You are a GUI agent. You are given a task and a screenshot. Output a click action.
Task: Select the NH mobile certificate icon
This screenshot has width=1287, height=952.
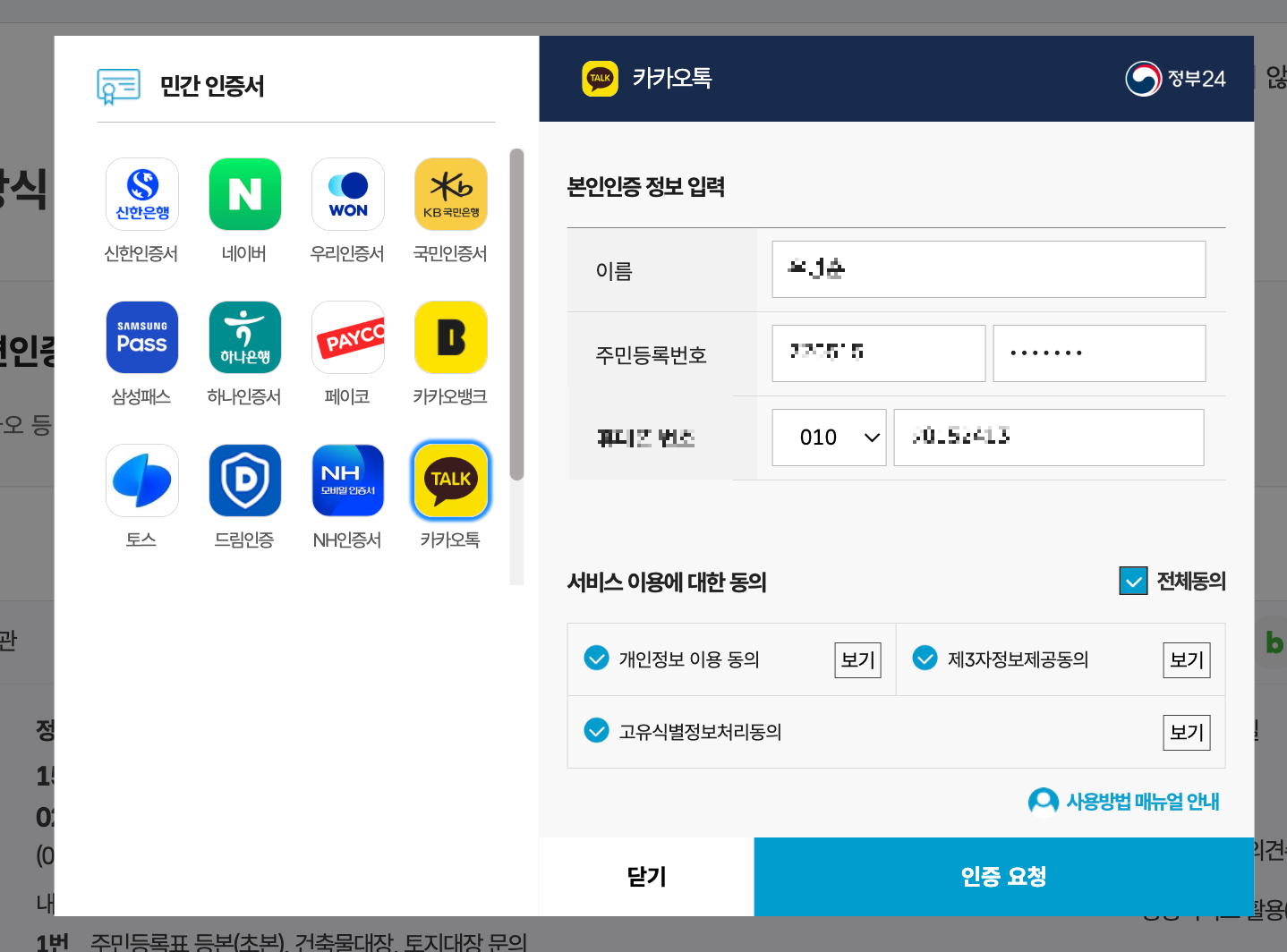(x=348, y=480)
